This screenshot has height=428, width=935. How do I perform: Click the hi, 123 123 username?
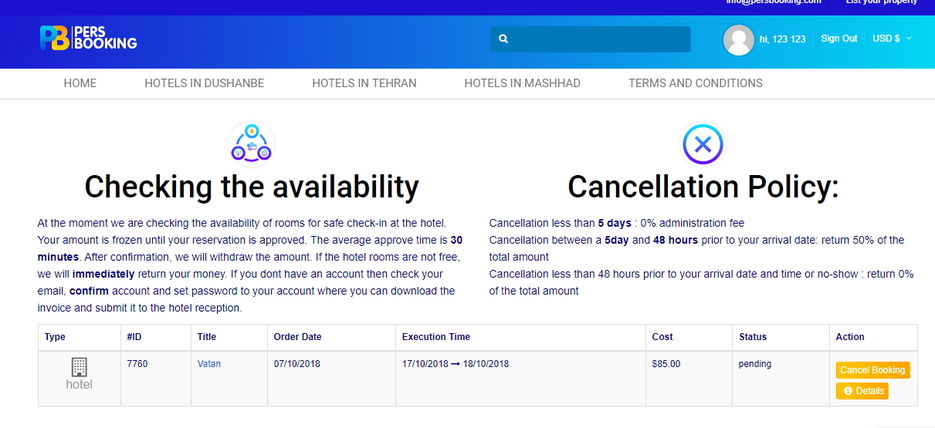point(782,39)
